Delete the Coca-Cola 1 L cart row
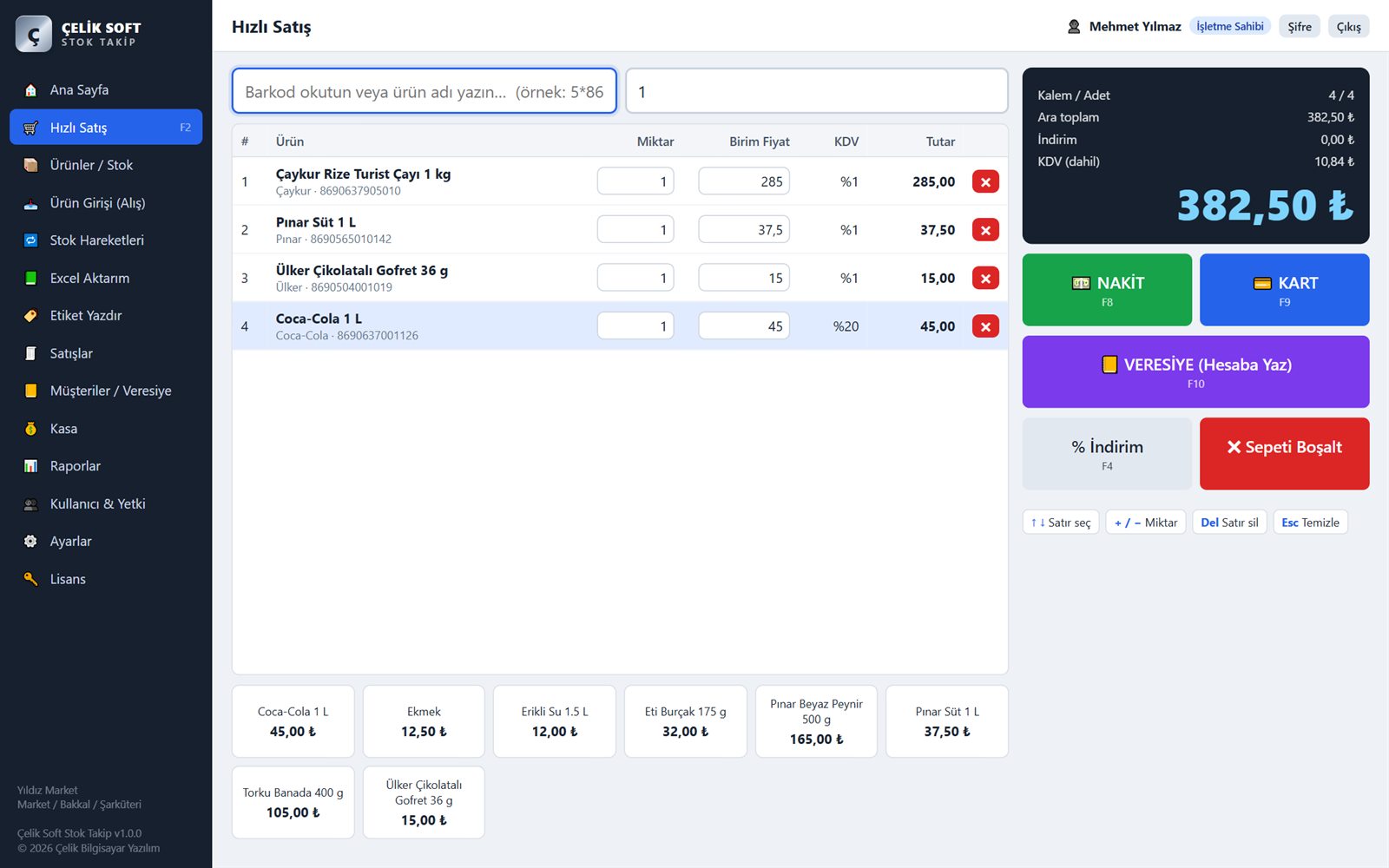The width and height of the screenshot is (1389, 868). point(985,326)
